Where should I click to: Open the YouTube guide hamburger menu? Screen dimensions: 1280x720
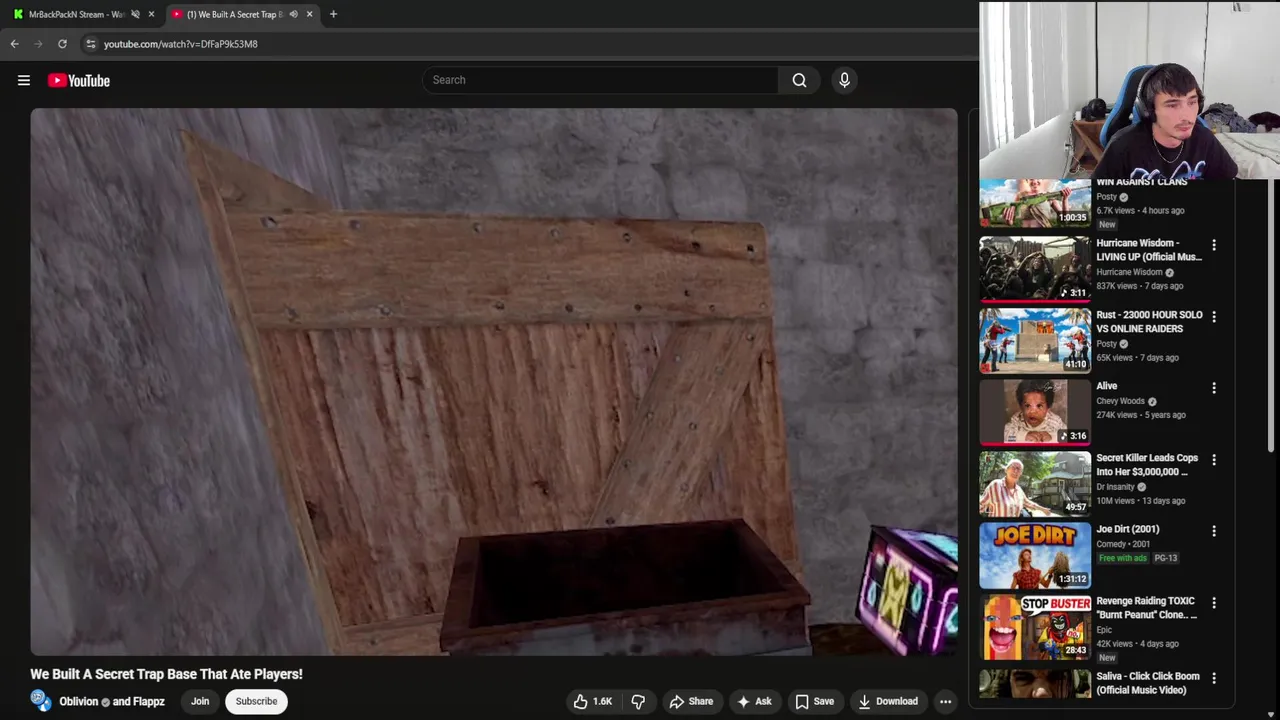[x=24, y=80]
